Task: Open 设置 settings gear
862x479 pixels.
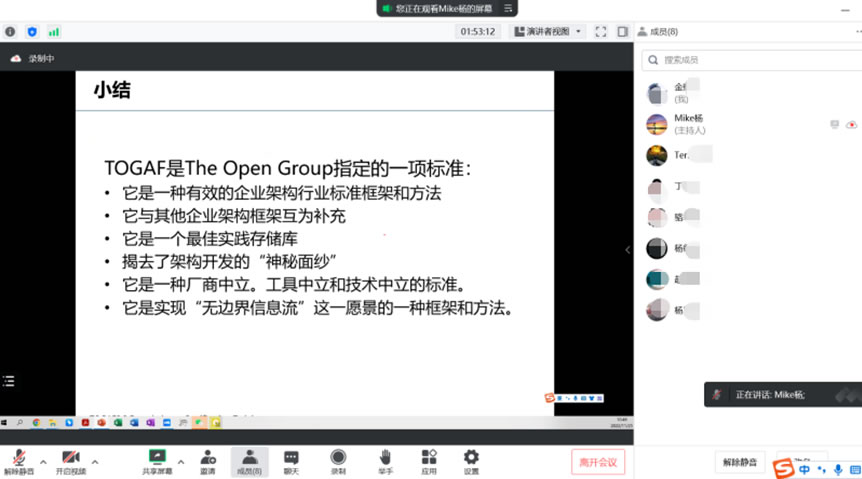Action: pyautogui.click(x=471, y=462)
